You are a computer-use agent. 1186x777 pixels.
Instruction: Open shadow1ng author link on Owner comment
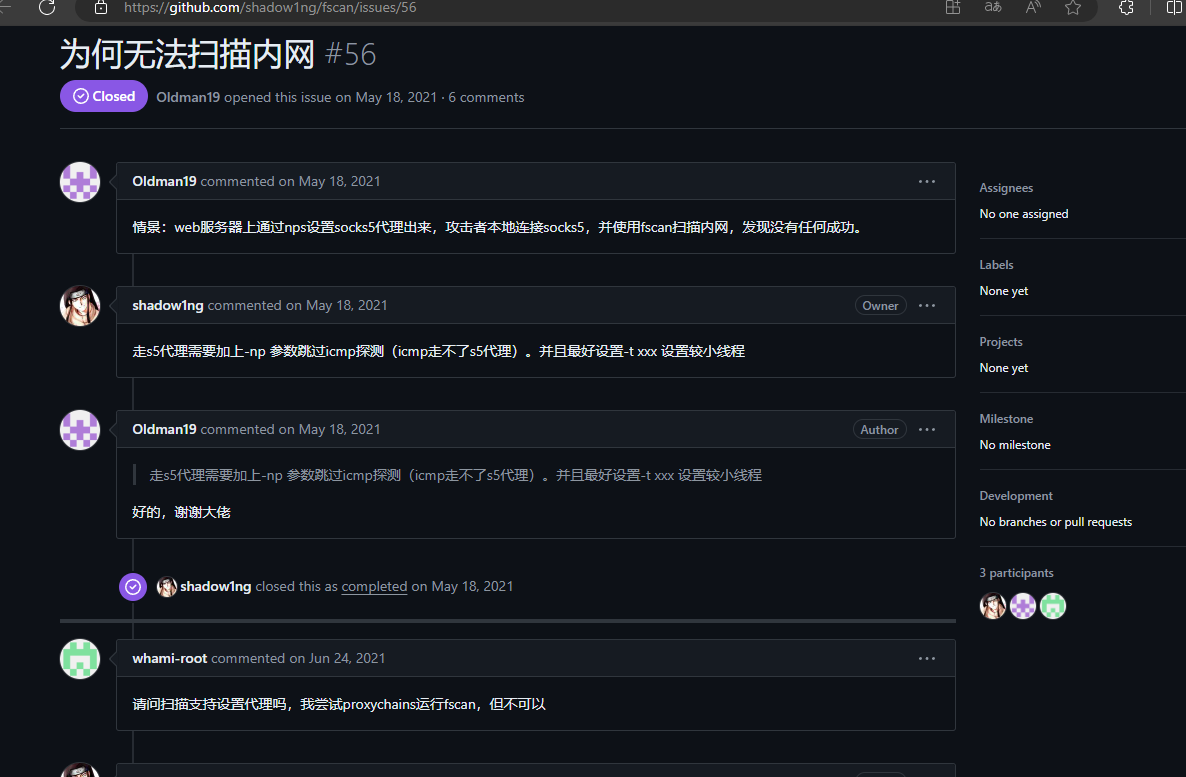(168, 305)
